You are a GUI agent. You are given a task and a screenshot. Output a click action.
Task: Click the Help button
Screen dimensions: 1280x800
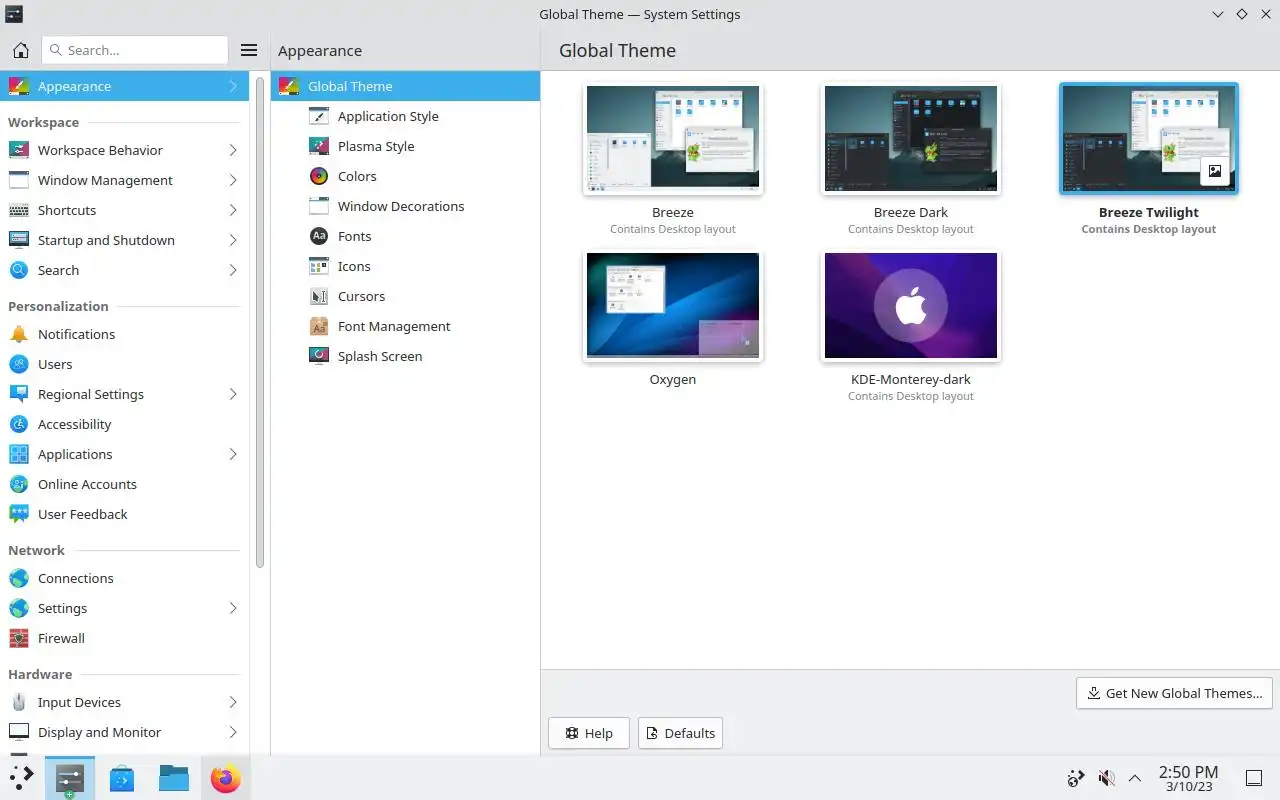(589, 733)
